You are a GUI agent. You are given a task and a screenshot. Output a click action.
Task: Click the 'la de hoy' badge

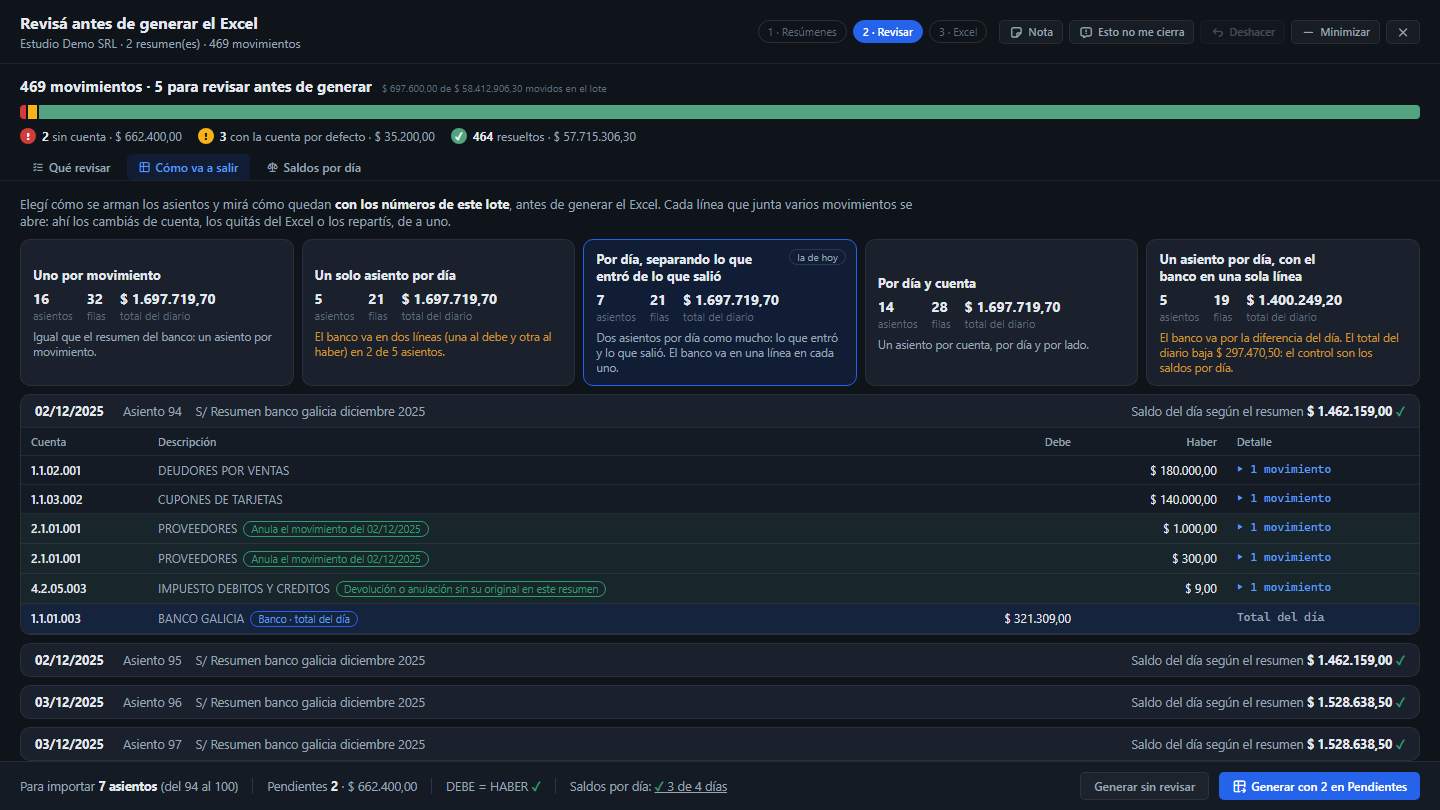tap(817, 257)
